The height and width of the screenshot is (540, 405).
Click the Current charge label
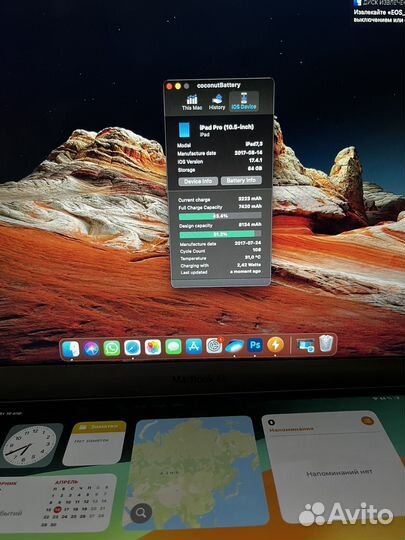[194, 200]
